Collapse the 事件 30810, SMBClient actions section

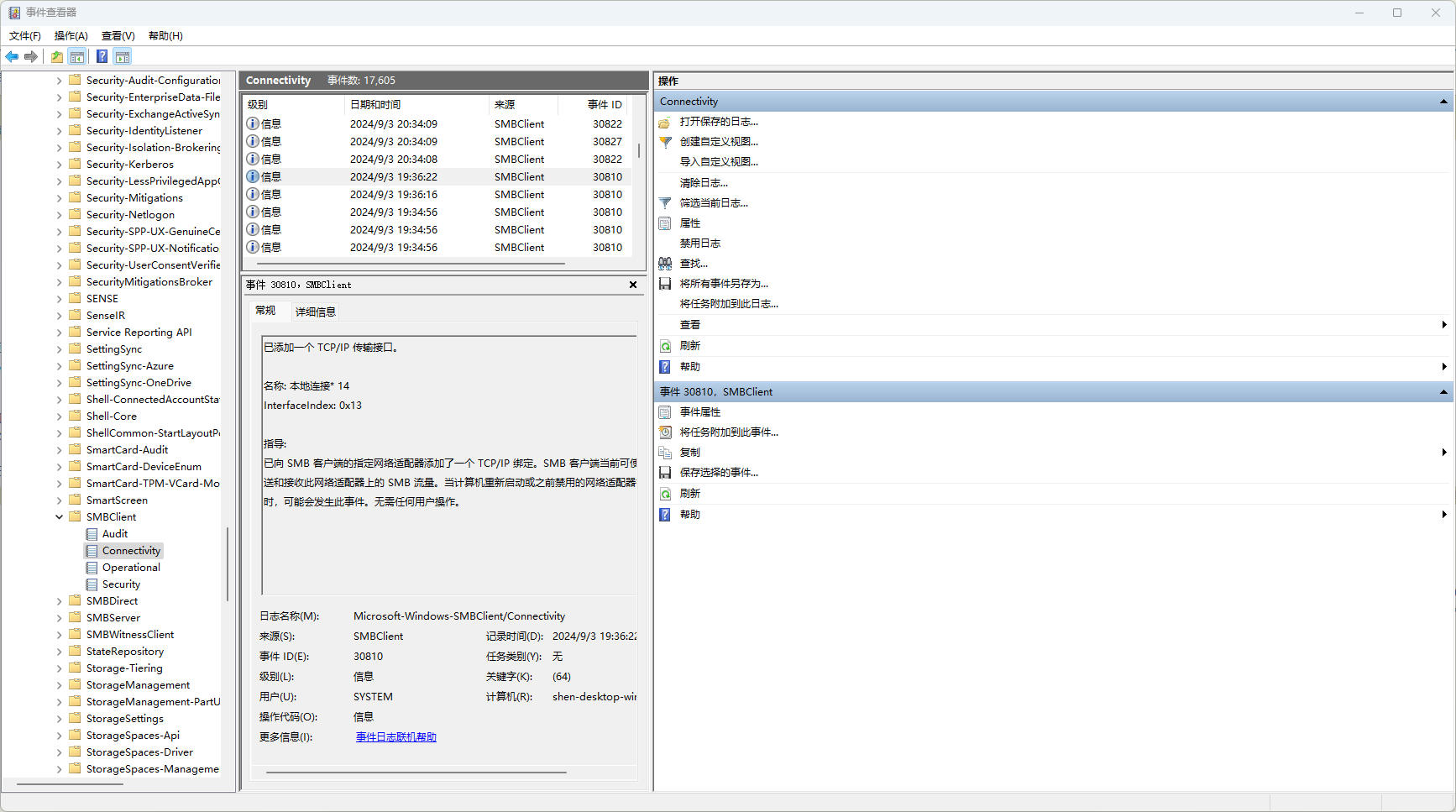pos(1443,392)
